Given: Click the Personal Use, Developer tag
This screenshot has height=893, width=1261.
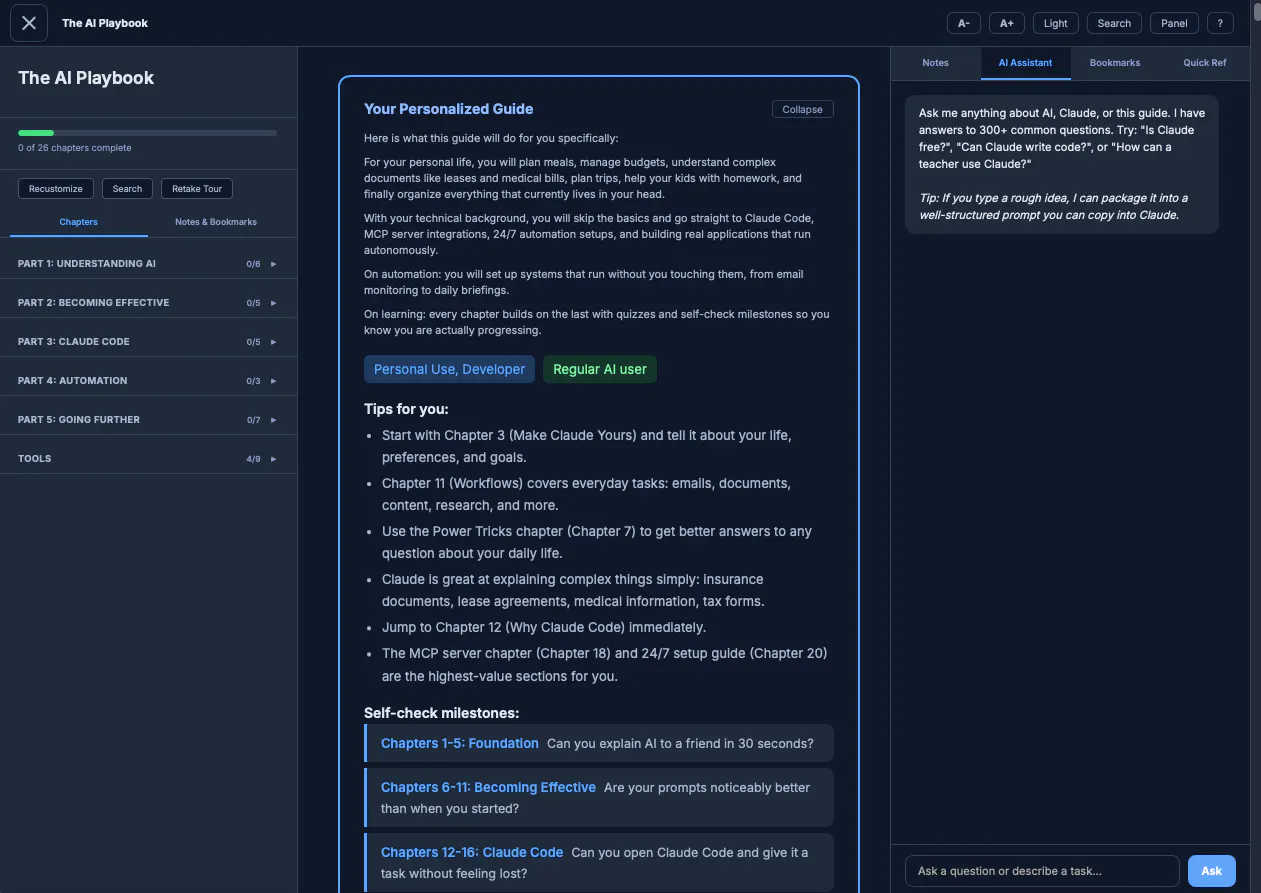Looking at the screenshot, I should (x=449, y=369).
